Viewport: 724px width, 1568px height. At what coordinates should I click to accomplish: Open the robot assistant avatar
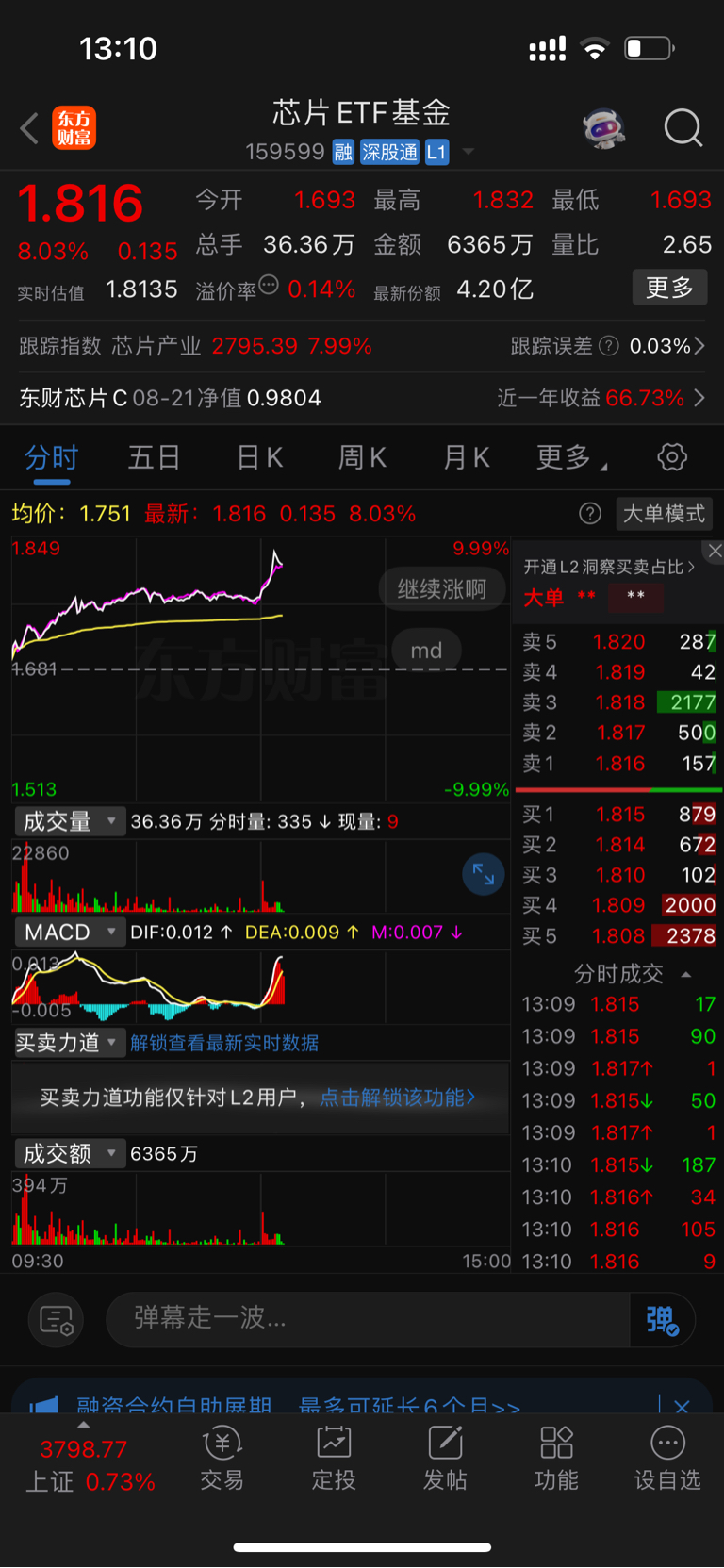point(604,128)
